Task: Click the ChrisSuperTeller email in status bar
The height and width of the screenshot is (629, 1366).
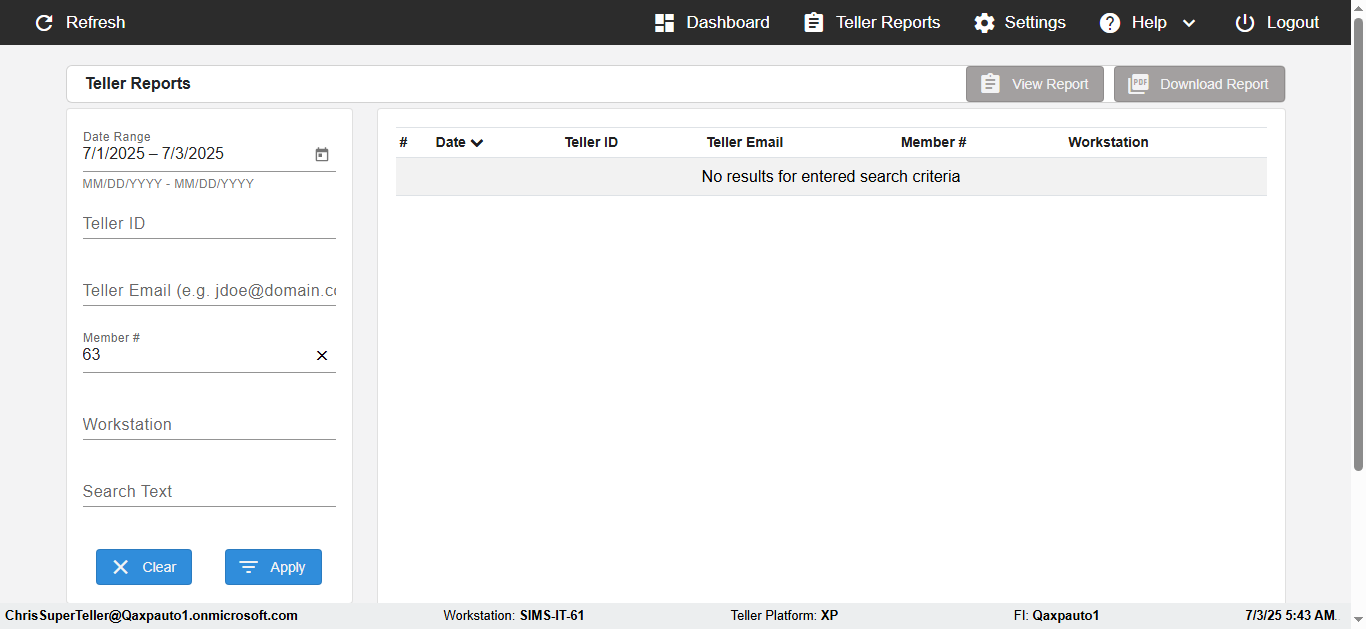Action: coord(151,615)
